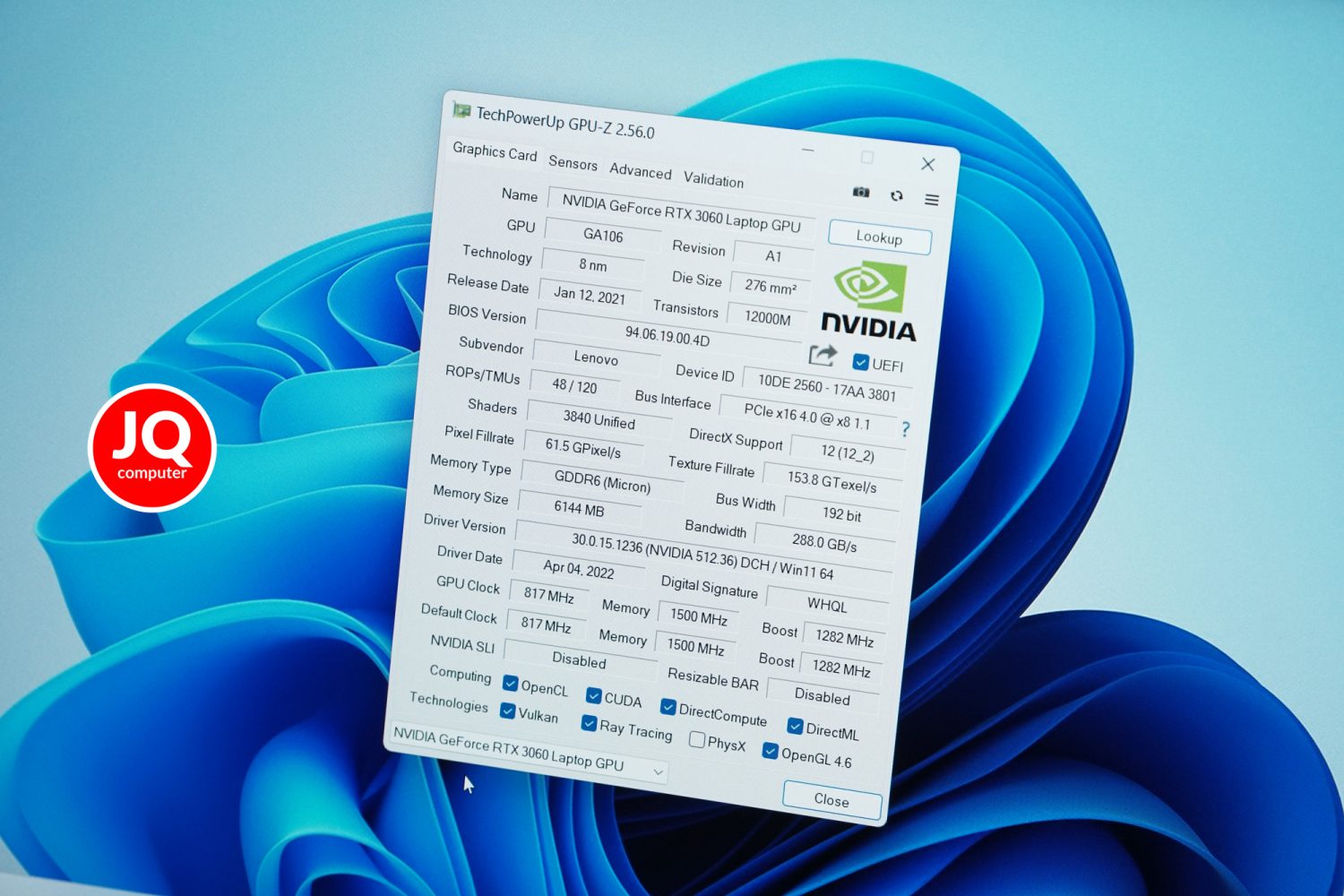Click the Transistors value 12000M
The width and height of the screenshot is (1344, 896).
tap(767, 318)
